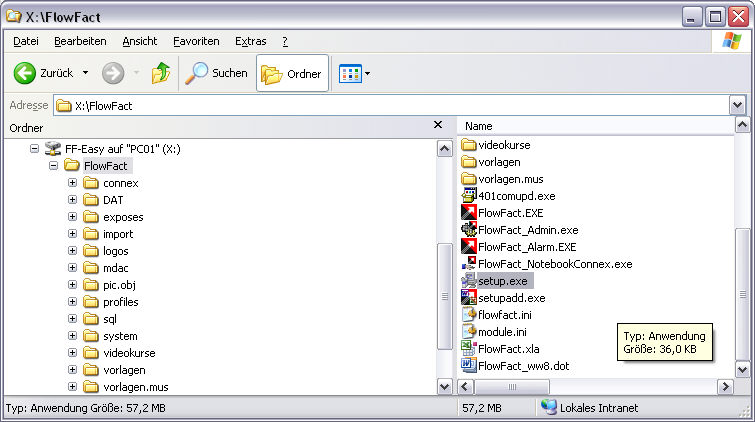Select the FlowFact_NotebookConnex.exe icon
This screenshot has width=755, height=422.
(x=469, y=264)
